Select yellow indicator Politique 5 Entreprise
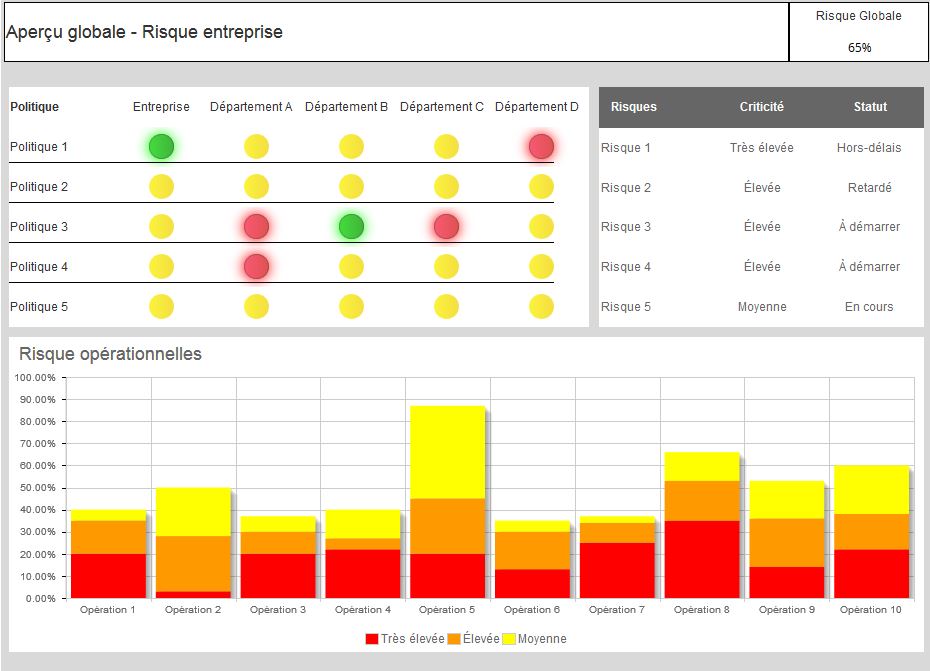 161,307
